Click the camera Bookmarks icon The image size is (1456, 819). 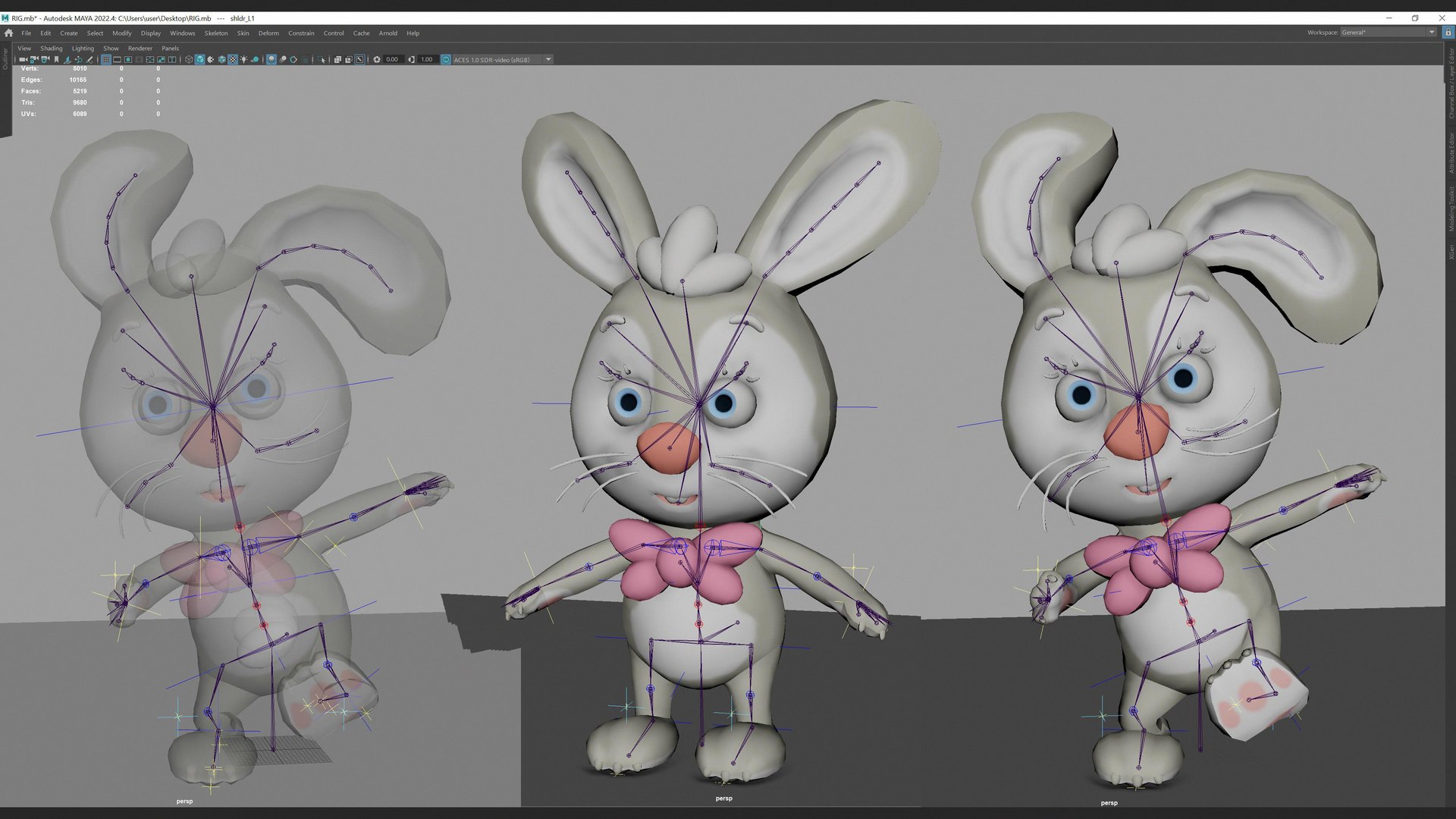click(x=56, y=59)
